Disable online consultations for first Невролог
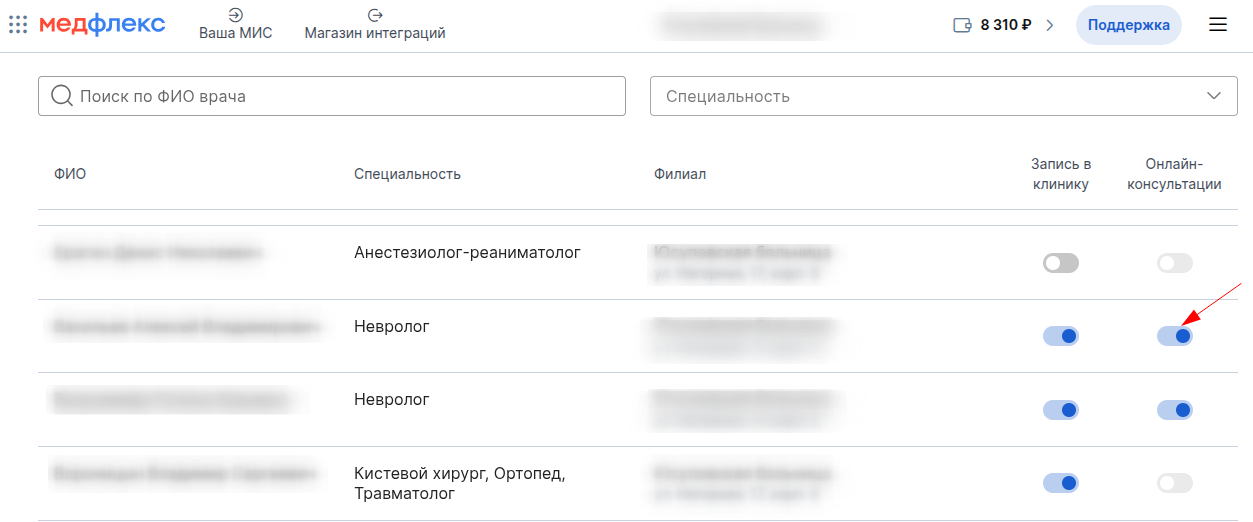This screenshot has height=522, width=1253. pyautogui.click(x=1174, y=336)
